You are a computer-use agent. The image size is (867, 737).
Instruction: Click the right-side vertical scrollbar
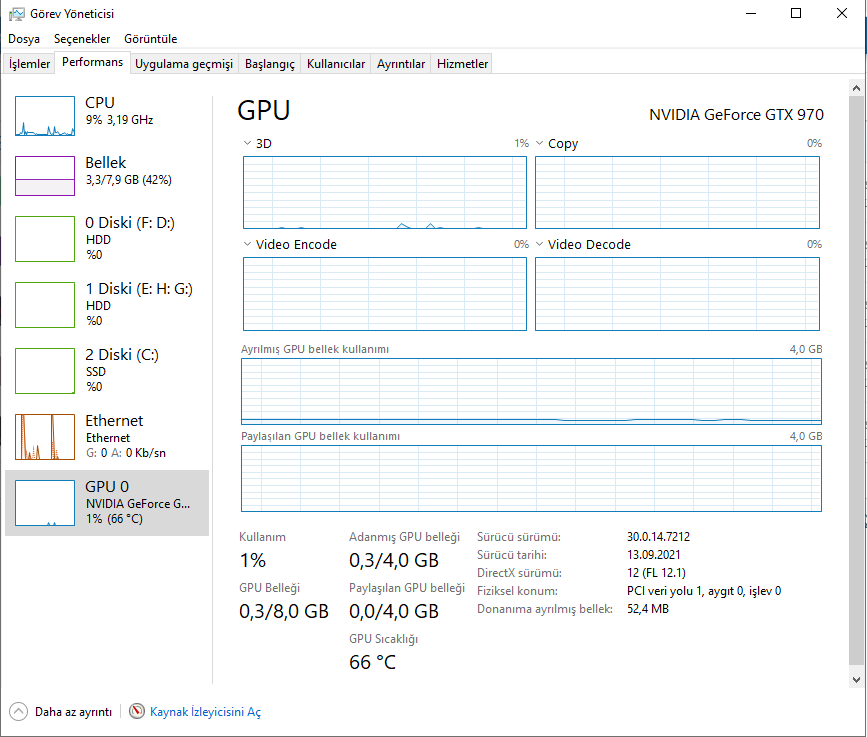(855, 380)
